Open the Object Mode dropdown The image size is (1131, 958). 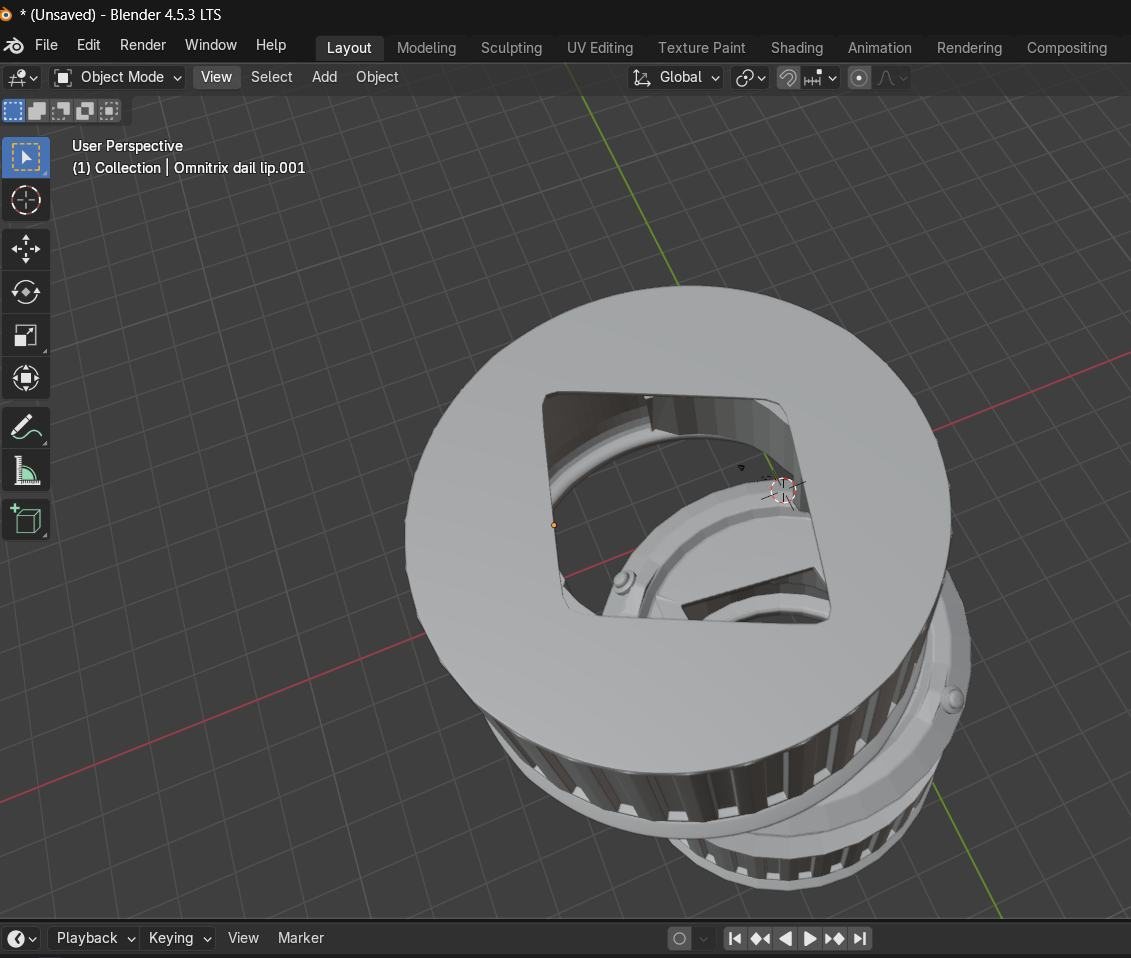[x=119, y=77]
